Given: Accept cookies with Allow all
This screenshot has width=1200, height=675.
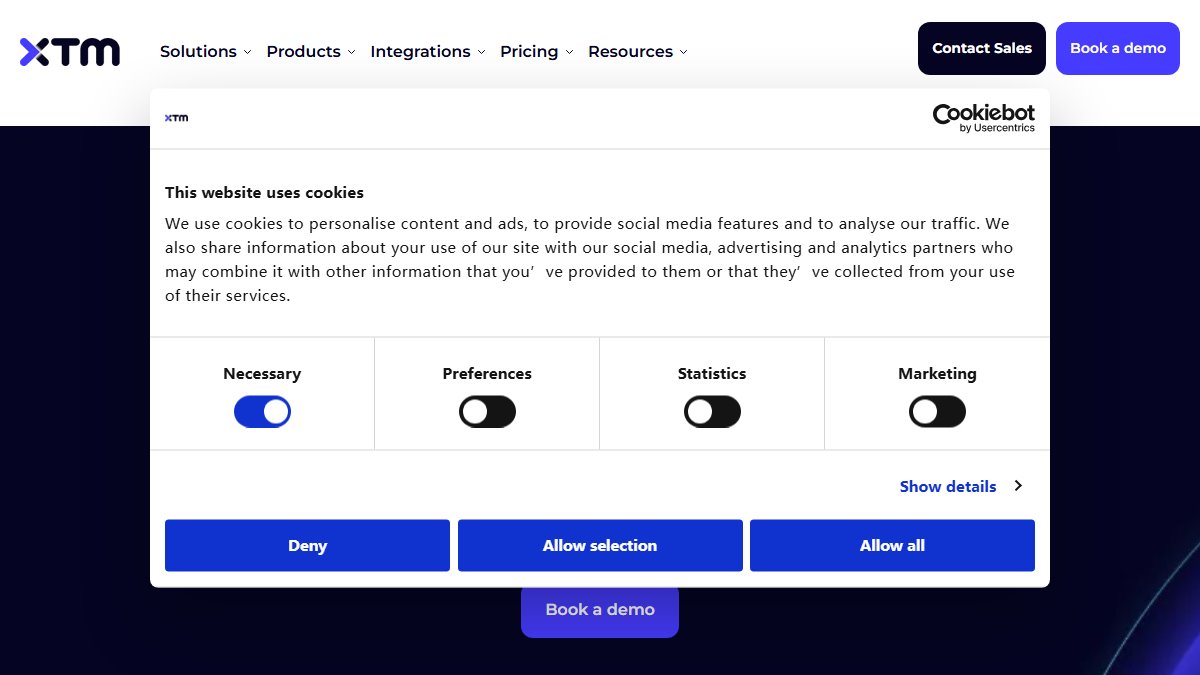Looking at the screenshot, I should [x=892, y=545].
